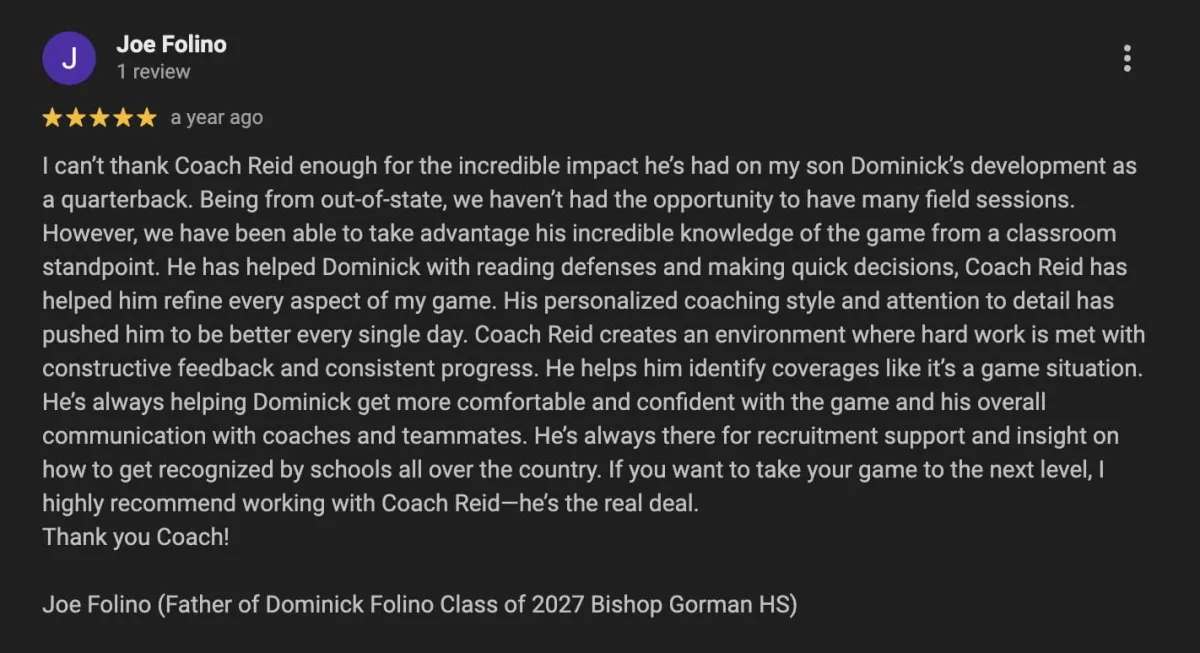Click the second yellow rating star

click(76, 118)
